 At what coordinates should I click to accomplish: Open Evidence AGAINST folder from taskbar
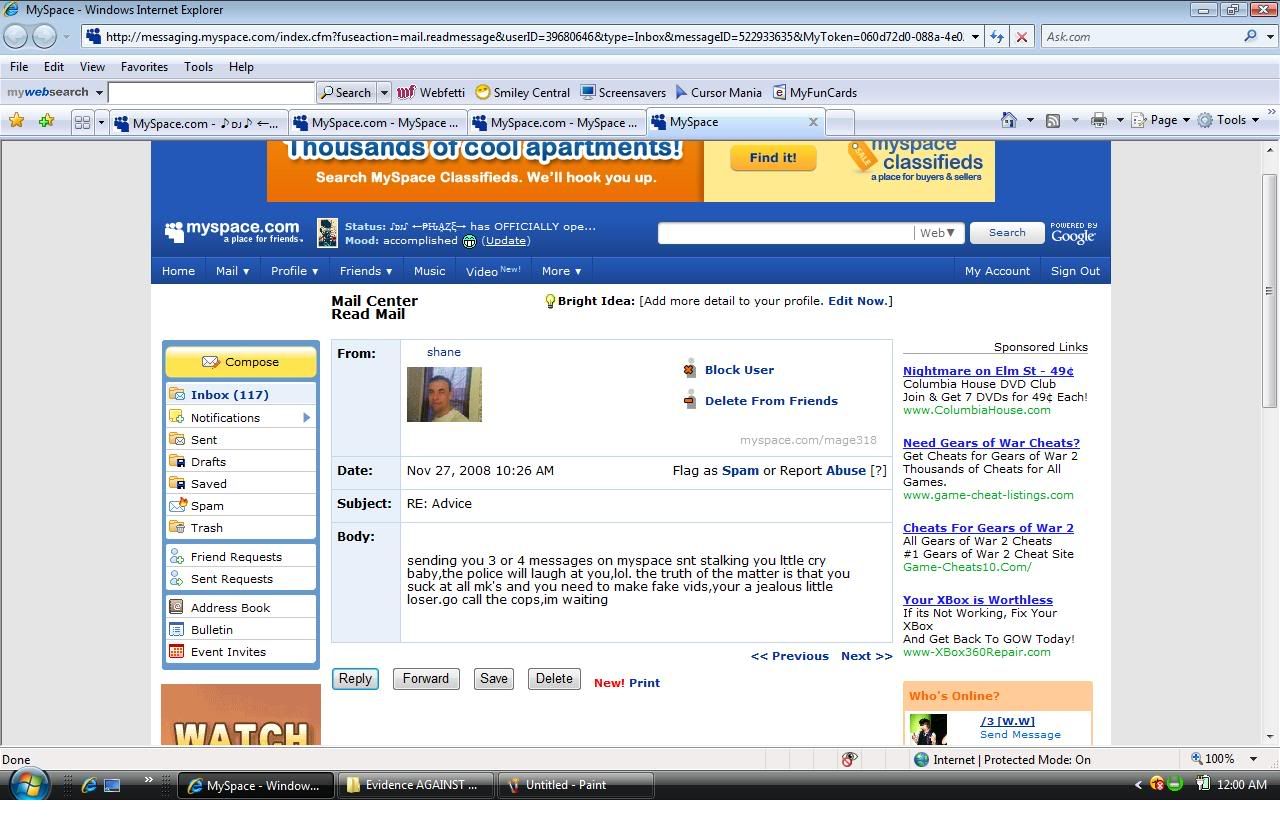coord(416,785)
